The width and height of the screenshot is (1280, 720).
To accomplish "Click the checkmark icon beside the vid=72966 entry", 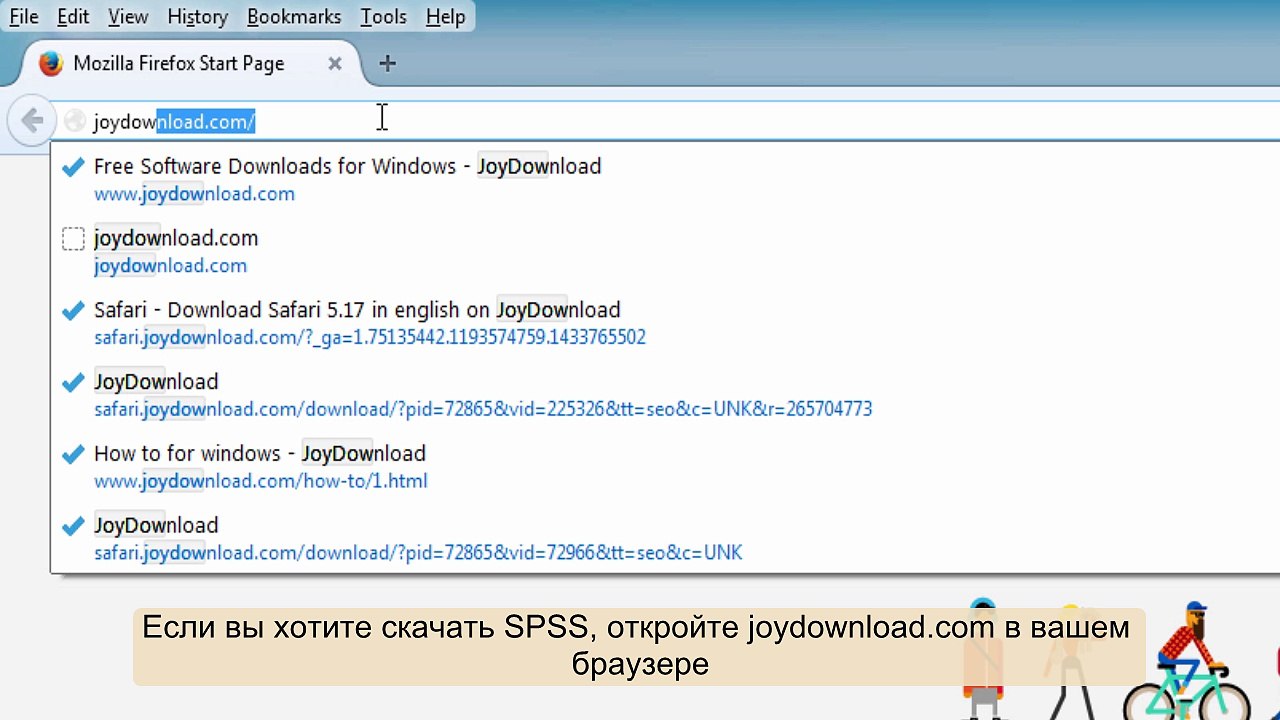I will [x=73, y=527].
